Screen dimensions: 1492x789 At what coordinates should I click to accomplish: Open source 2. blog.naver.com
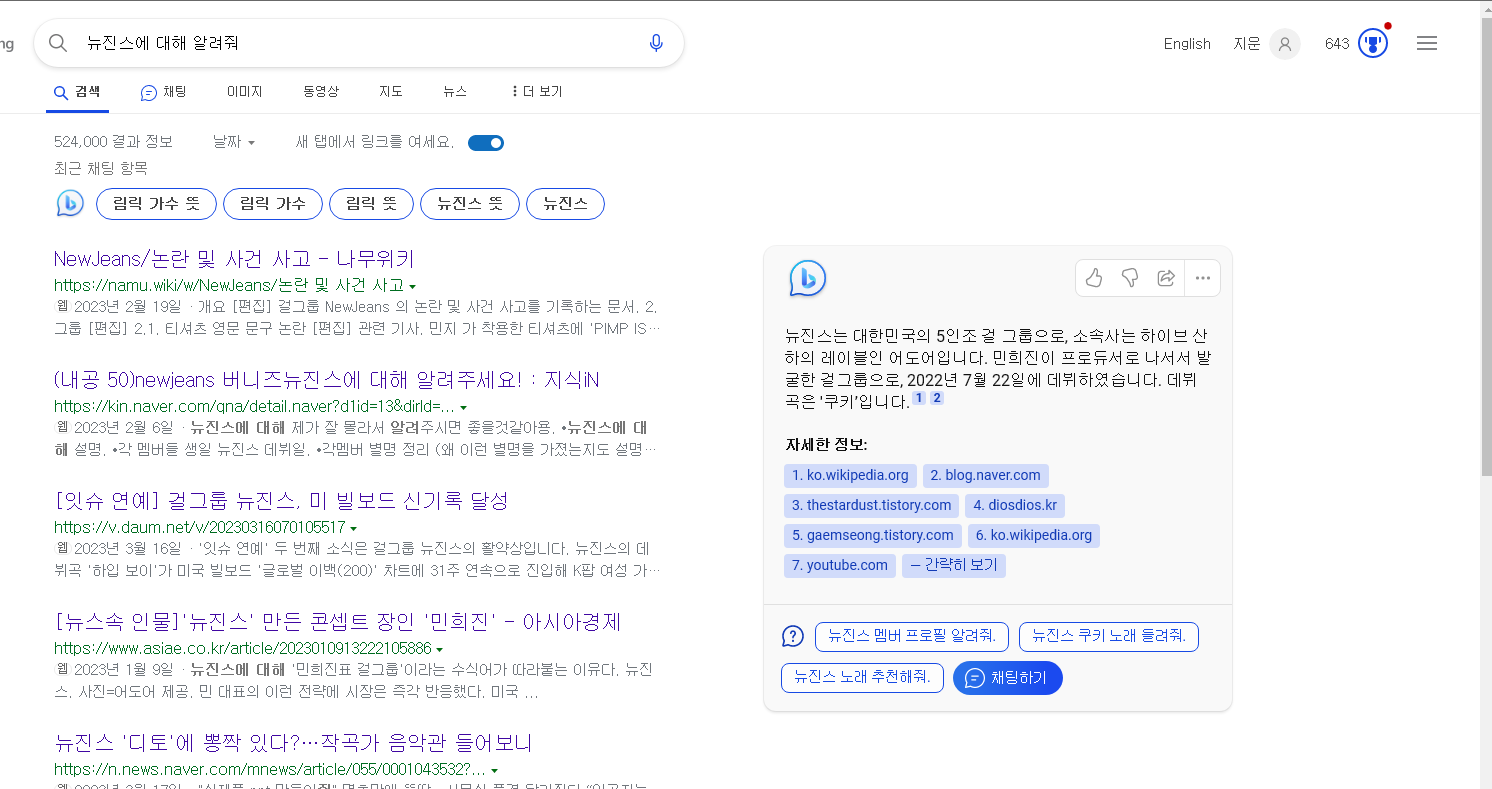point(985,475)
